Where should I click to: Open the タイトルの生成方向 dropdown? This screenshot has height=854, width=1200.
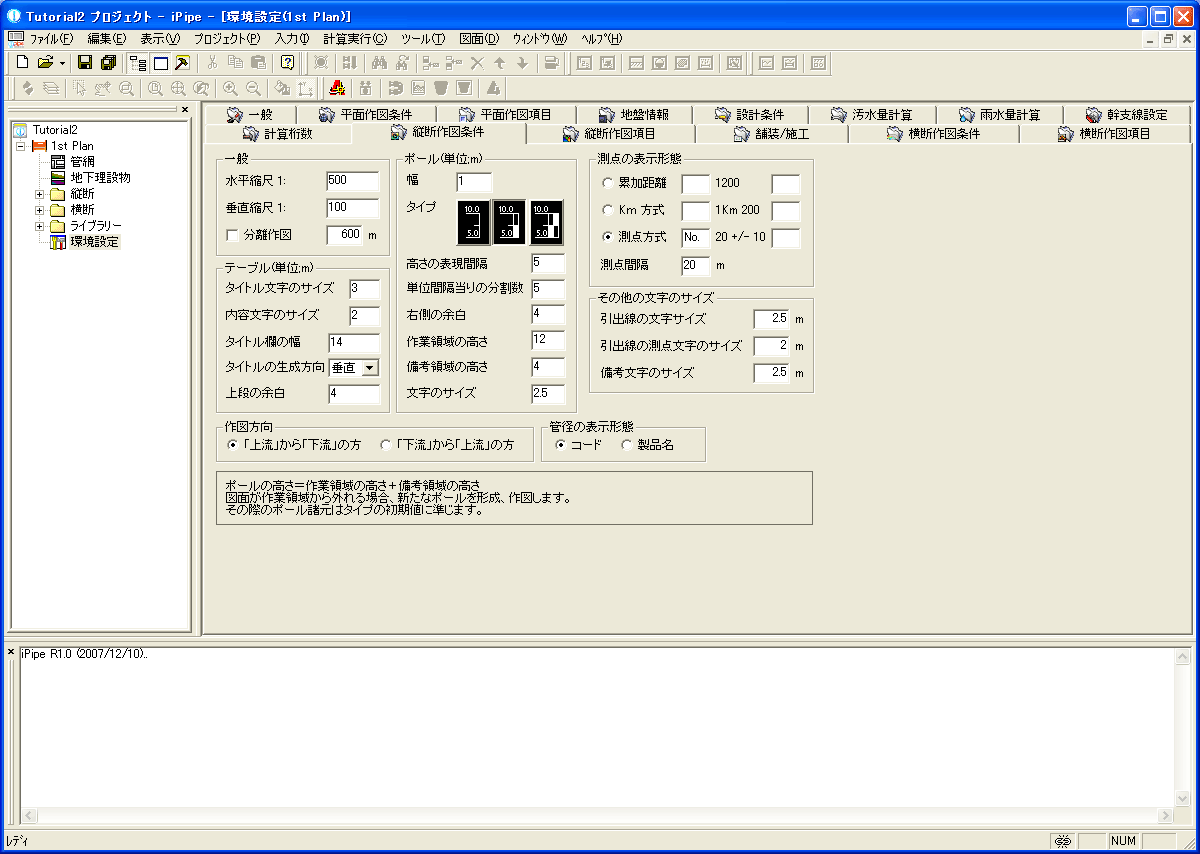[x=371, y=368]
